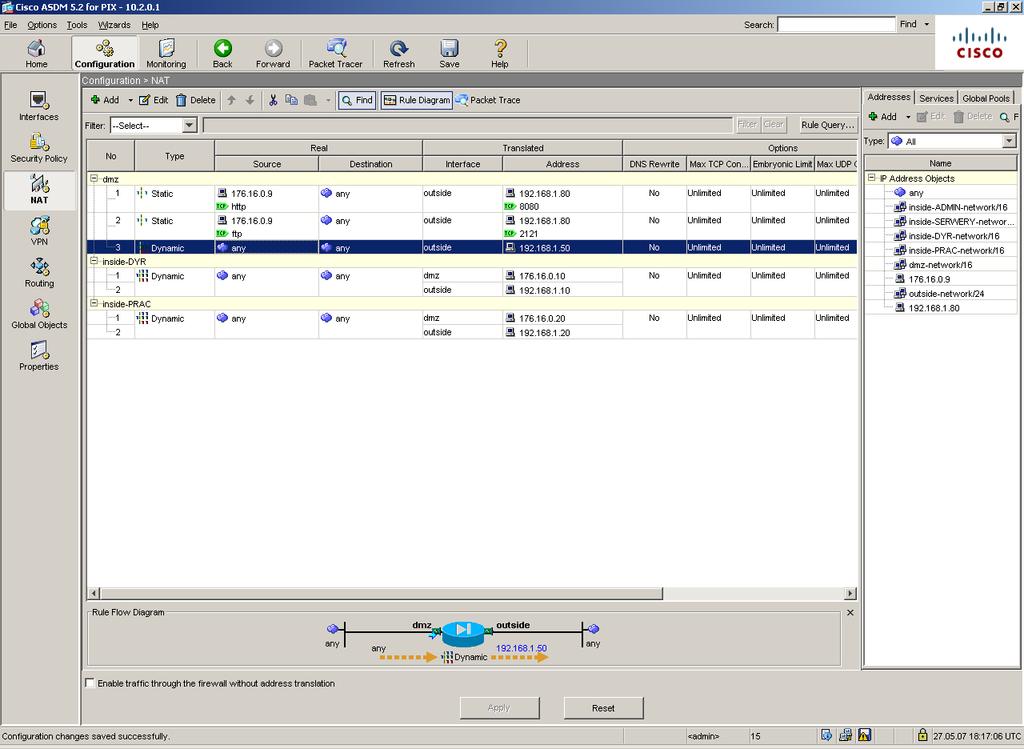Move the selected rule up
The width and height of the screenshot is (1024, 749).
[231, 100]
